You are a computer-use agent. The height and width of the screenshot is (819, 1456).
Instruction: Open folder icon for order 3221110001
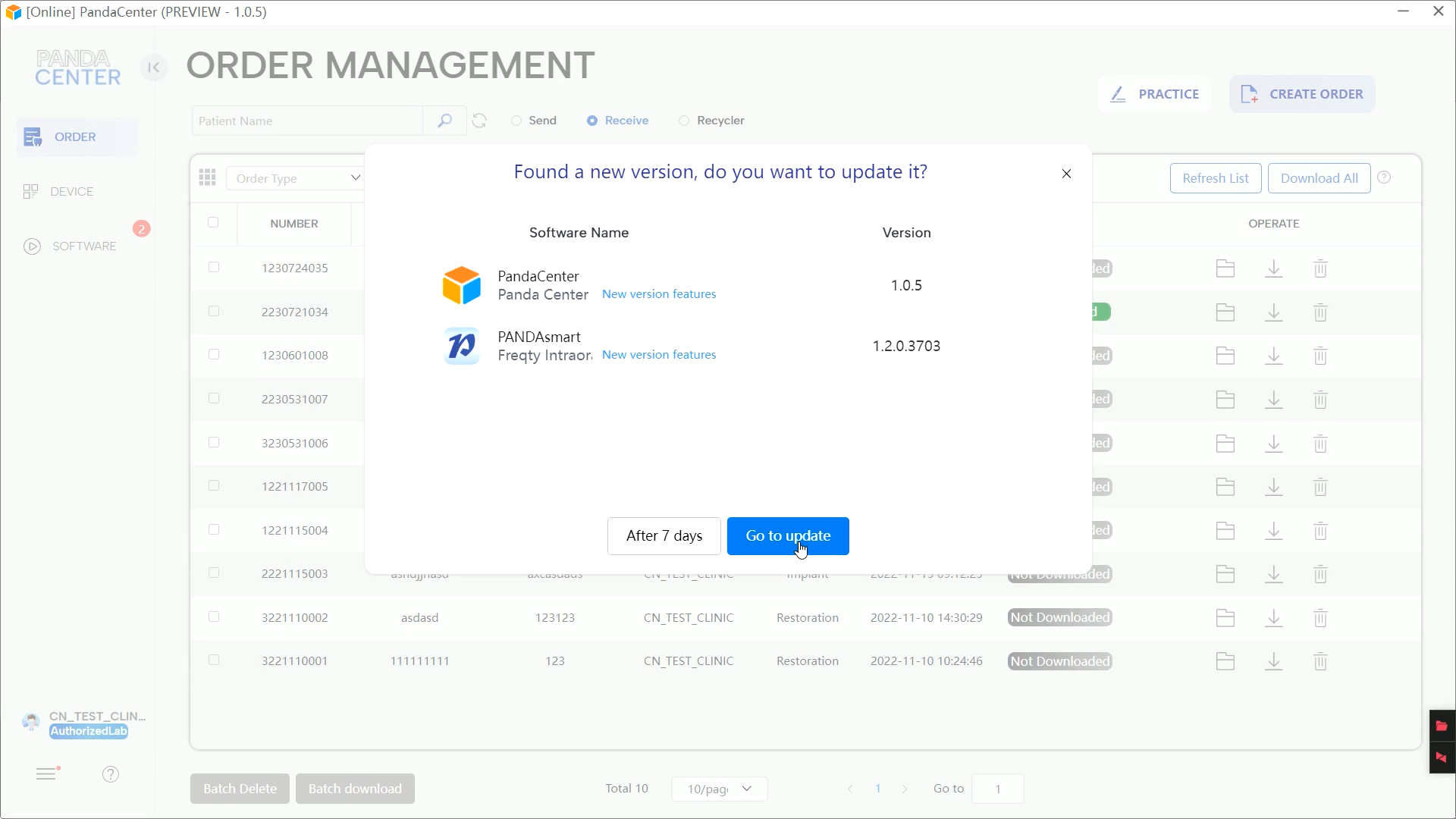click(x=1225, y=661)
